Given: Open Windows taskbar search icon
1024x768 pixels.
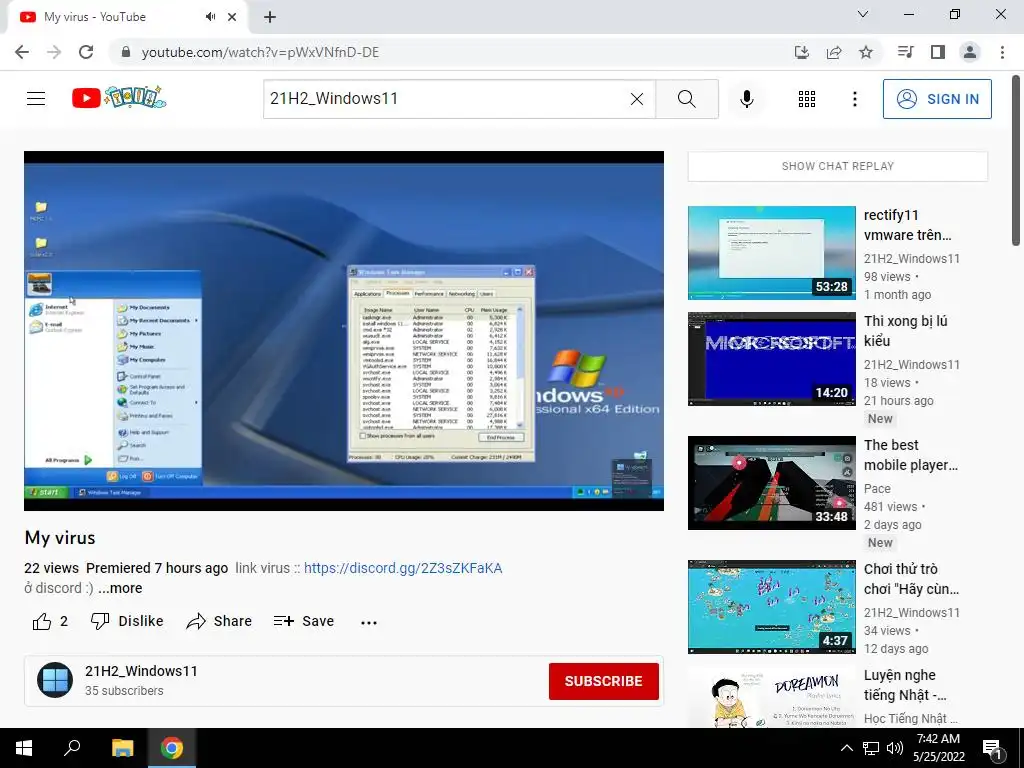Looking at the screenshot, I should point(72,748).
